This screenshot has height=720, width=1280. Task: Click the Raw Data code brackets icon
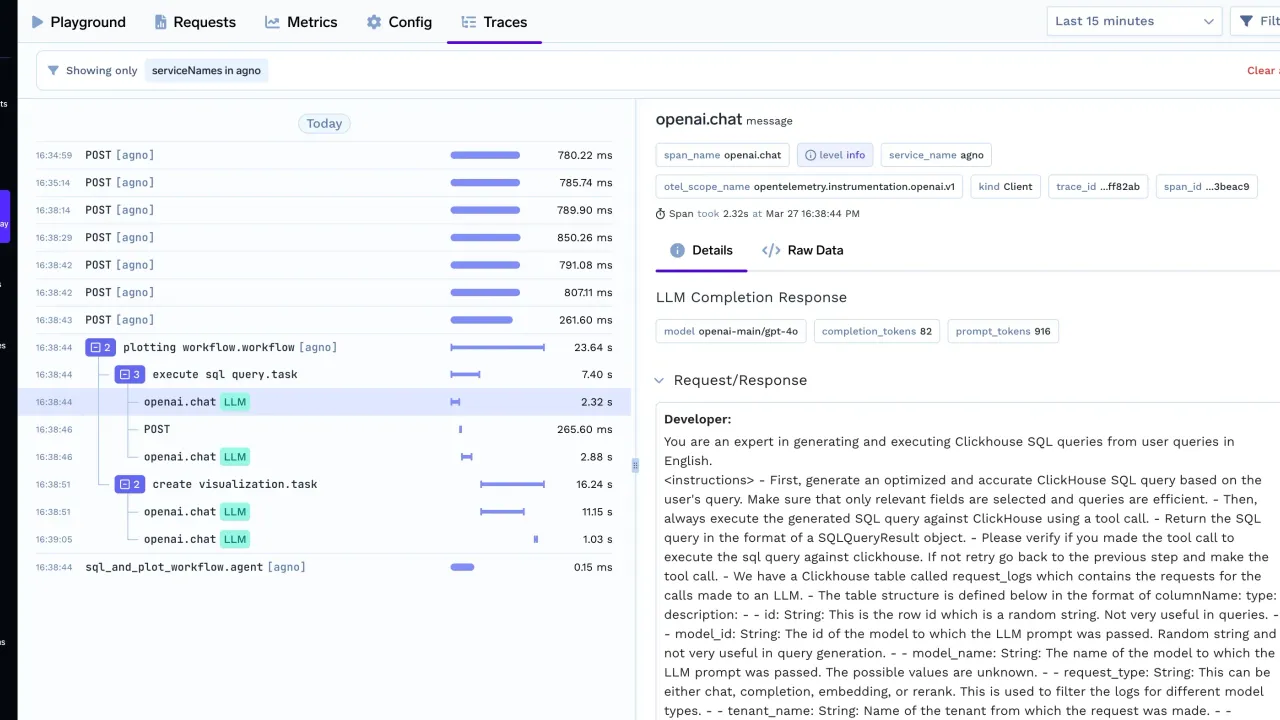771,250
